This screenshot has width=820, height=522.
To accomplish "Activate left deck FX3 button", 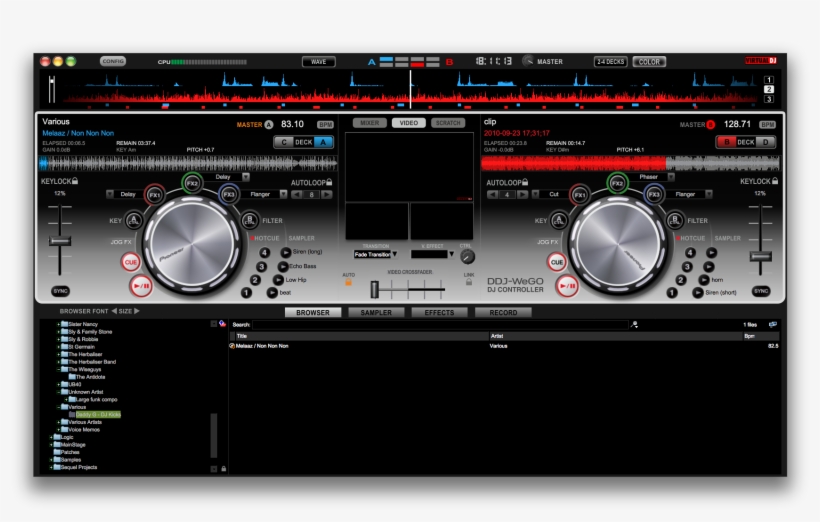I will 229,195.
